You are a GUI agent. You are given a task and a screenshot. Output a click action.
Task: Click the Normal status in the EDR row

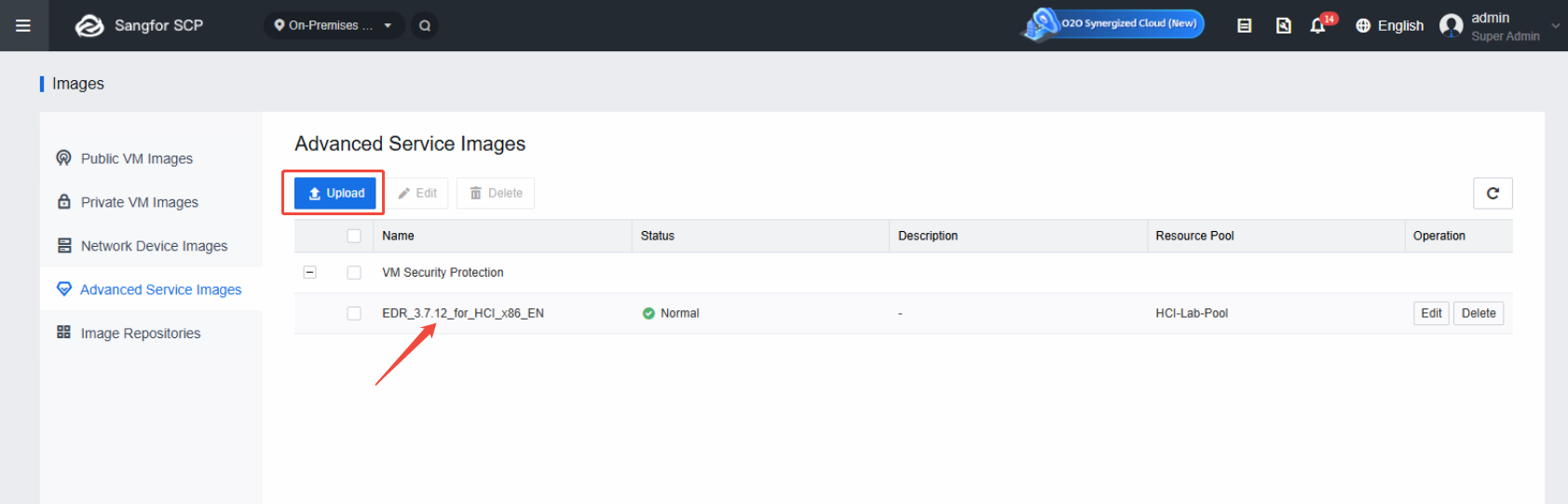click(x=671, y=313)
